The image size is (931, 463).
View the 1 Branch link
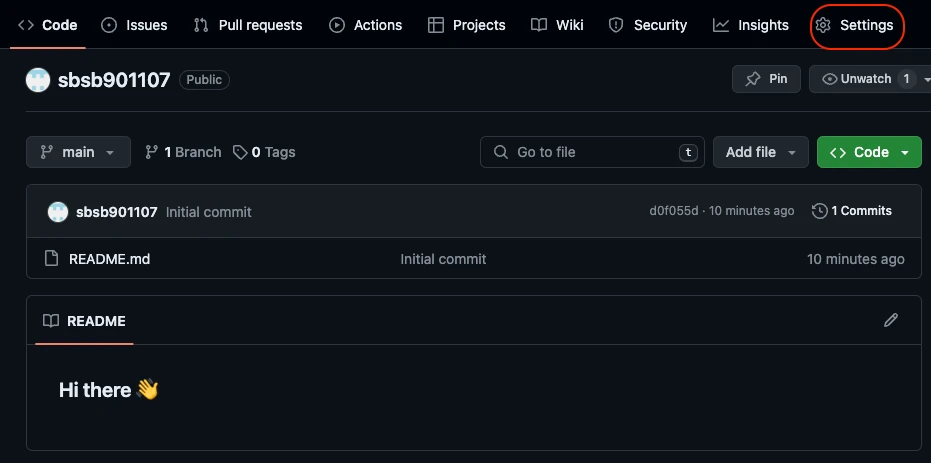183,152
